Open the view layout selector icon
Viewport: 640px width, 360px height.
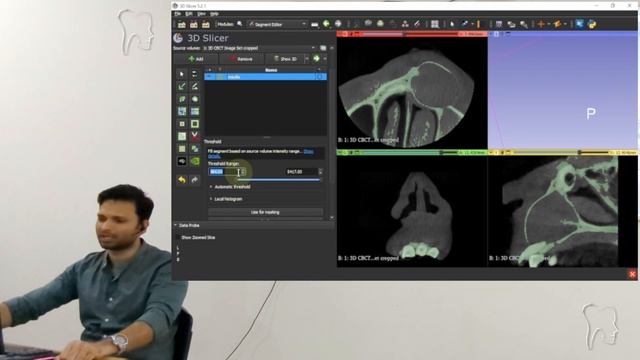pyautogui.click(x=435, y=24)
